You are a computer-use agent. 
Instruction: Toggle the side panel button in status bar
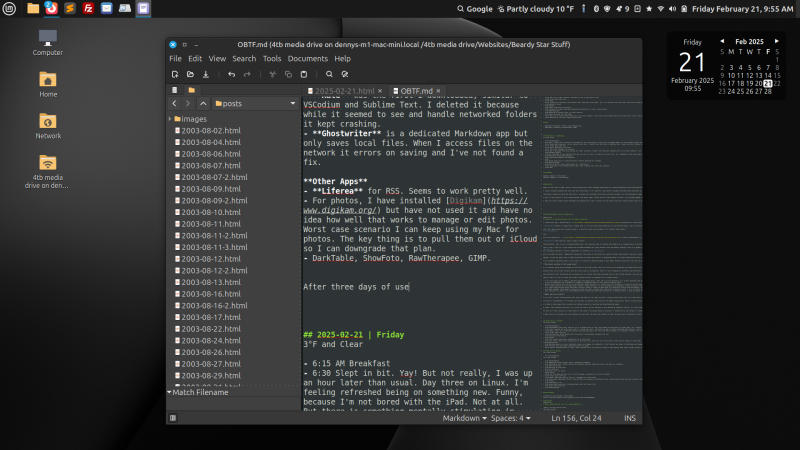[173, 418]
